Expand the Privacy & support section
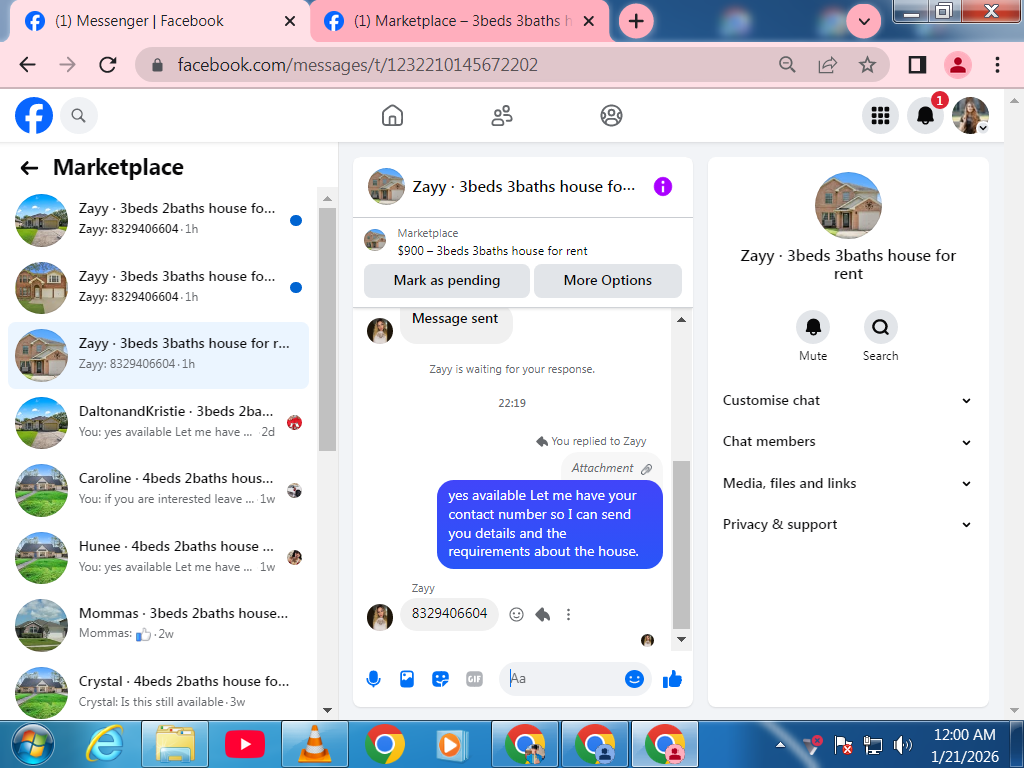 [x=848, y=525]
